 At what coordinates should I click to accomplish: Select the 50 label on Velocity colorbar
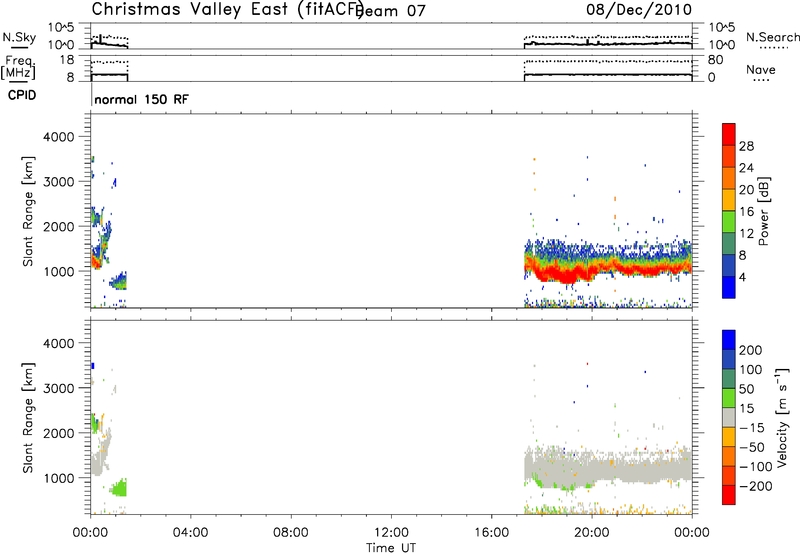pyautogui.click(x=746, y=389)
